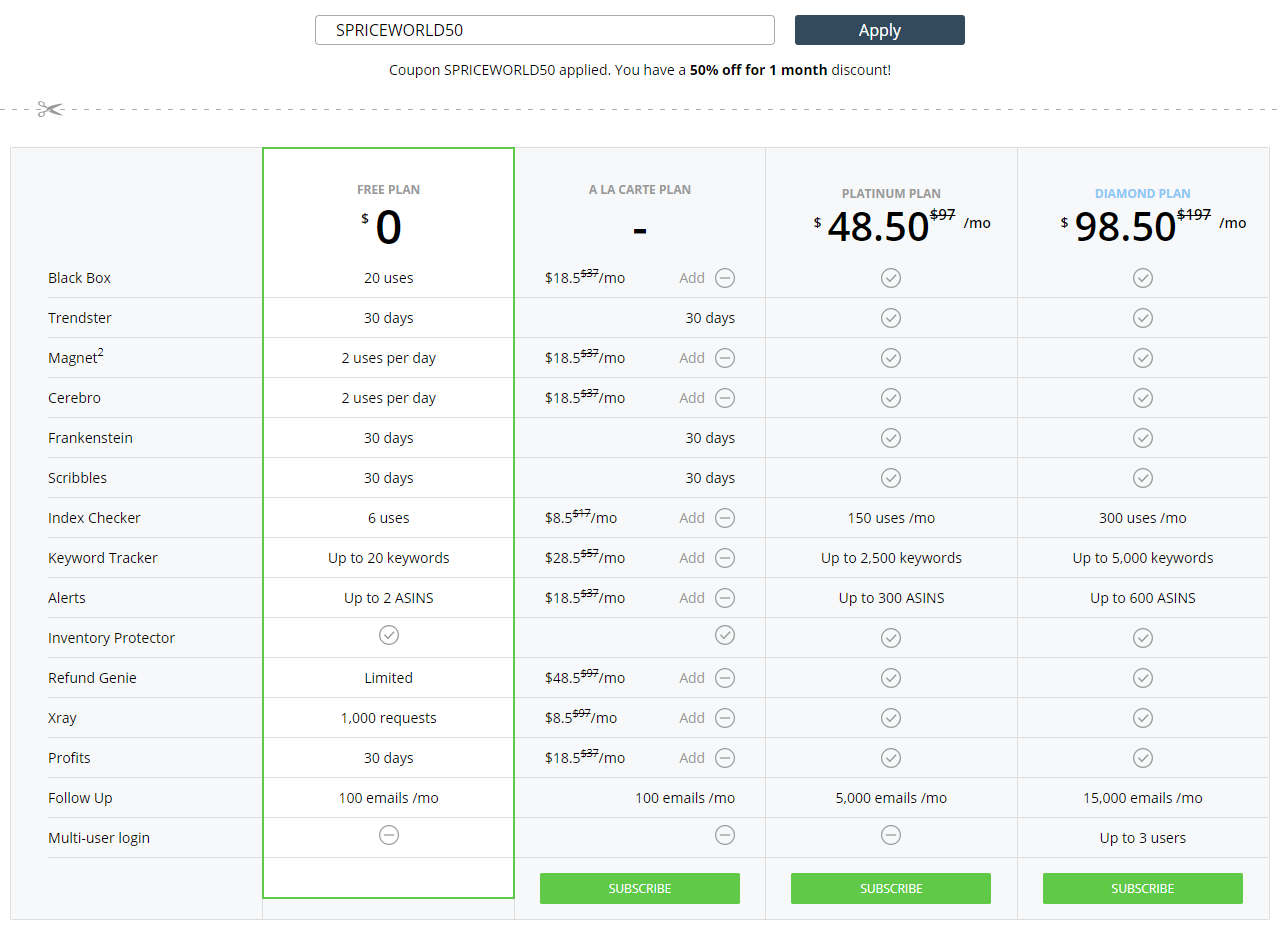Click 'Add' text in Keyword Tracker row
The width and height of the screenshot is (1280, 928).
(692, 558)
